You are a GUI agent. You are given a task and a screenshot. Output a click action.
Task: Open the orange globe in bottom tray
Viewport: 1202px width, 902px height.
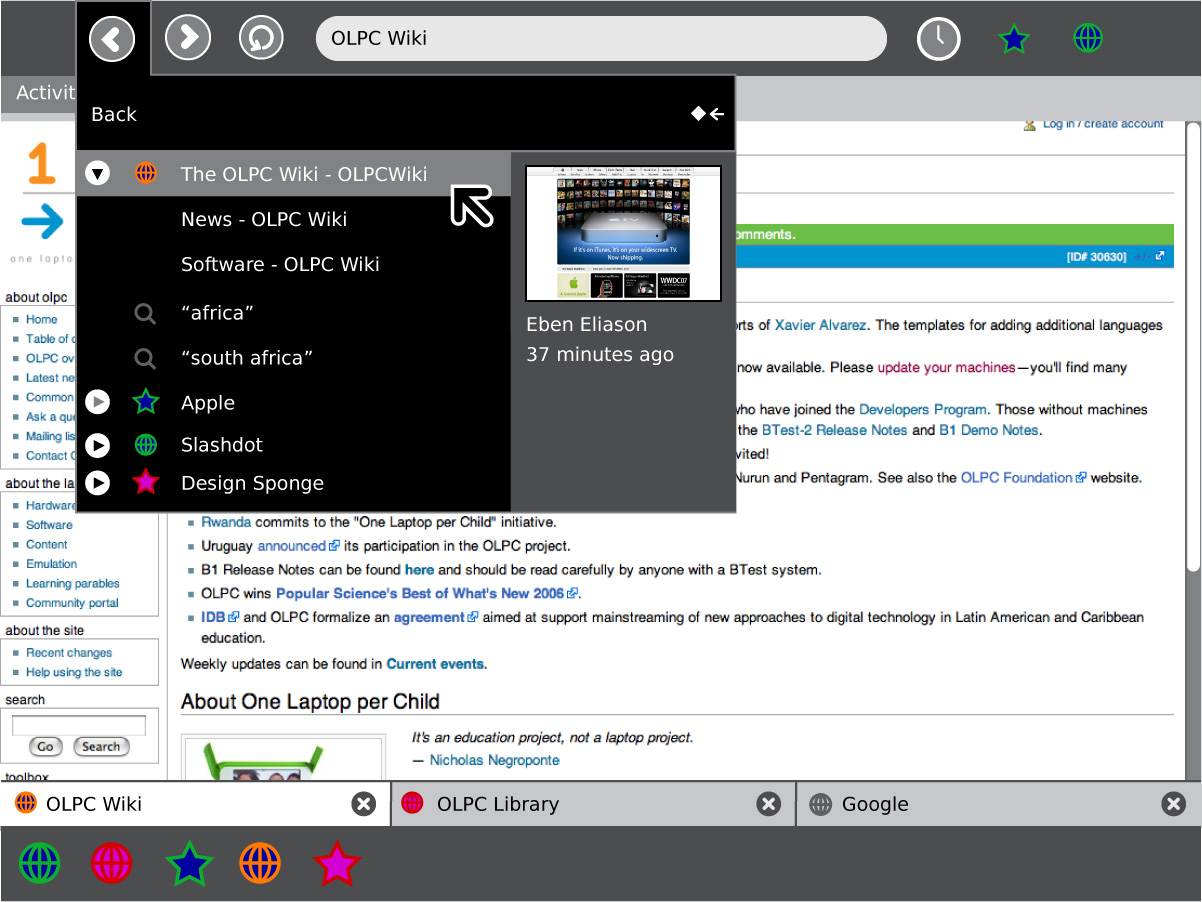pos(260,863)
